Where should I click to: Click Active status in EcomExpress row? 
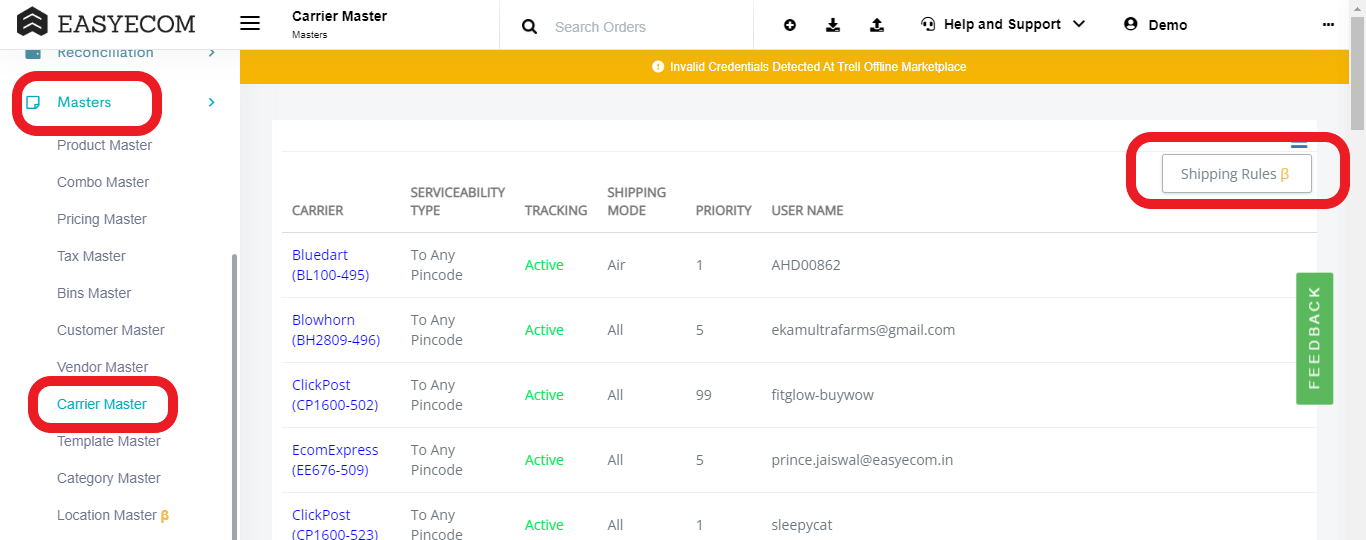(x=544, y=460)
